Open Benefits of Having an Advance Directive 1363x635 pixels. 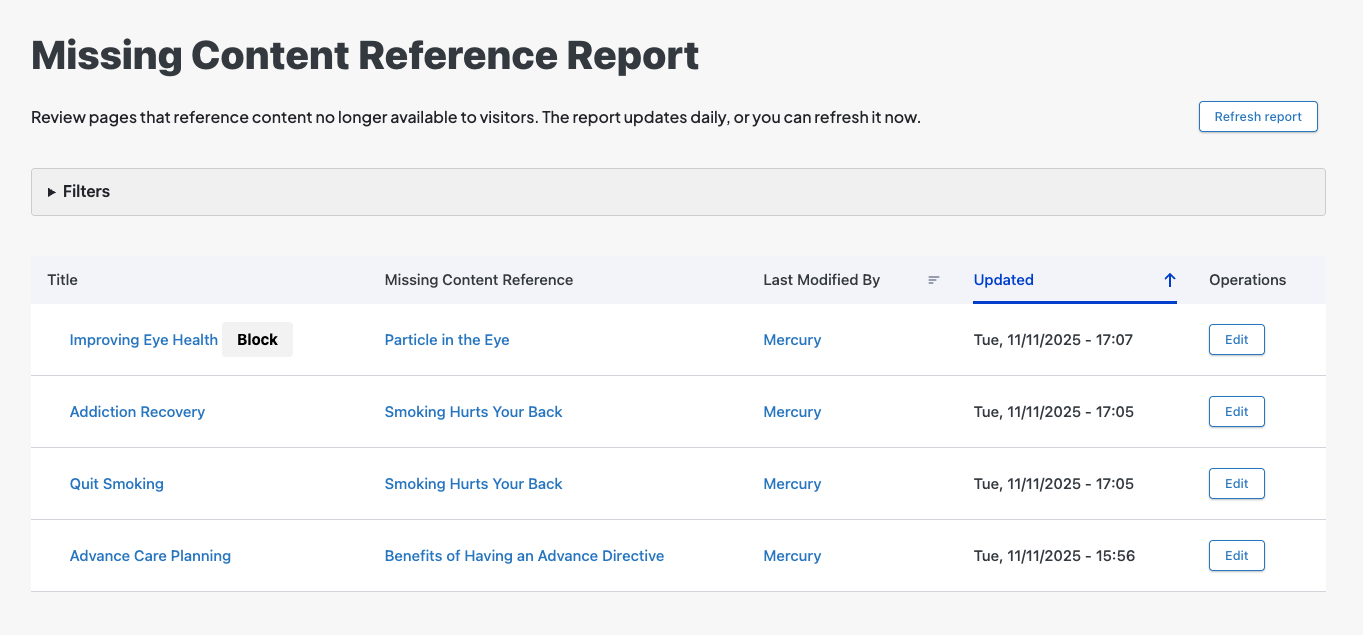(x=524, y=556)
